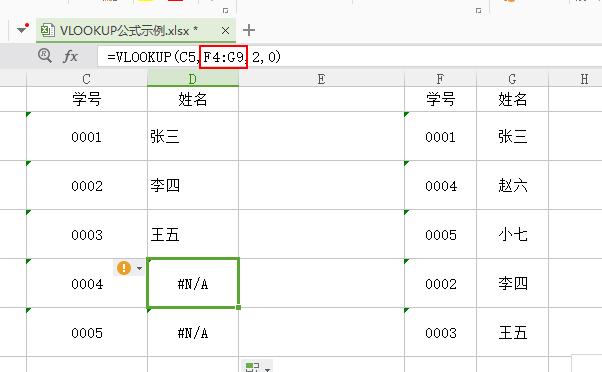Select 王五 cell in column G
This screenshot has height=372, width=602.
click(513, 332)
